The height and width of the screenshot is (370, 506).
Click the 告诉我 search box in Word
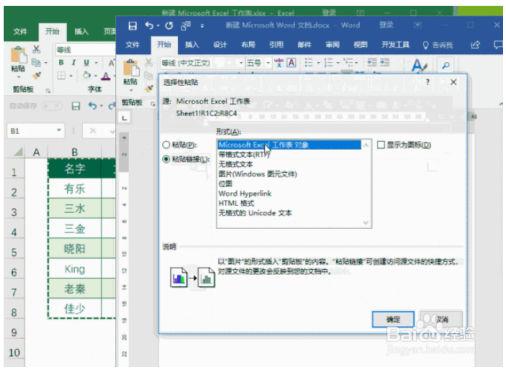438,45
